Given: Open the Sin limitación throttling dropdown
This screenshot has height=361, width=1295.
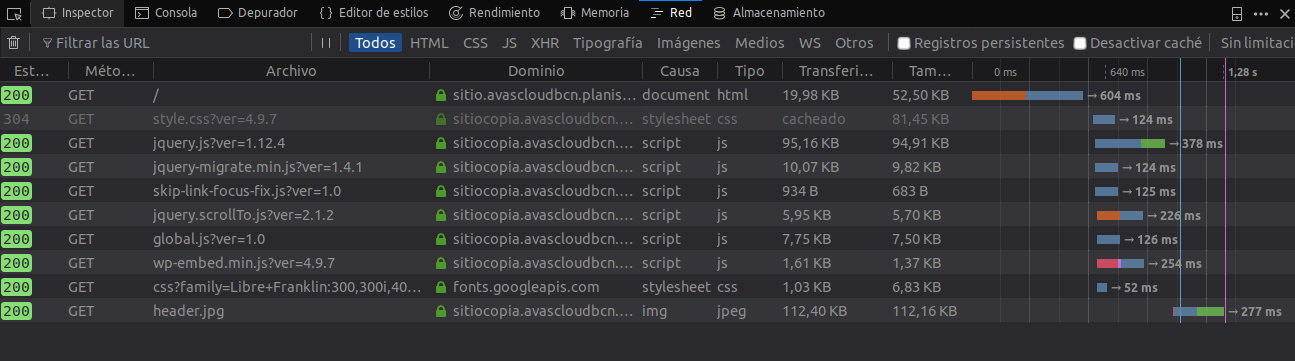Looking at the screenshot, I should (x=1257, y=43).
